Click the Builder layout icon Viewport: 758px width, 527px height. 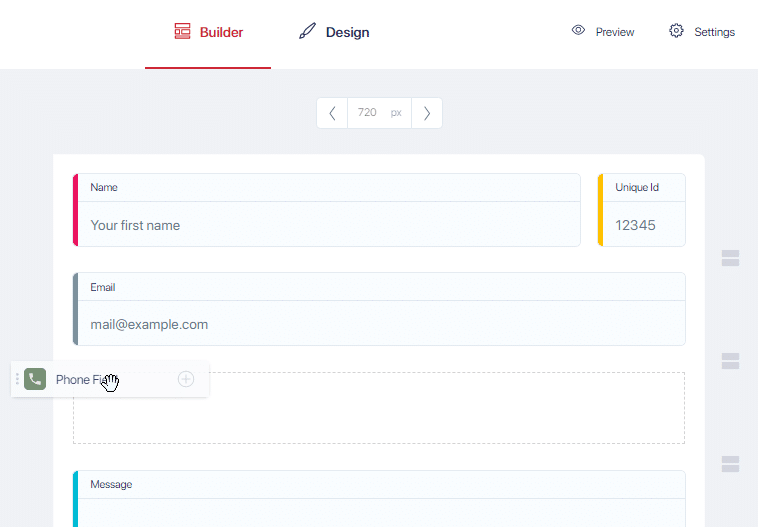(x=182, y=31)
